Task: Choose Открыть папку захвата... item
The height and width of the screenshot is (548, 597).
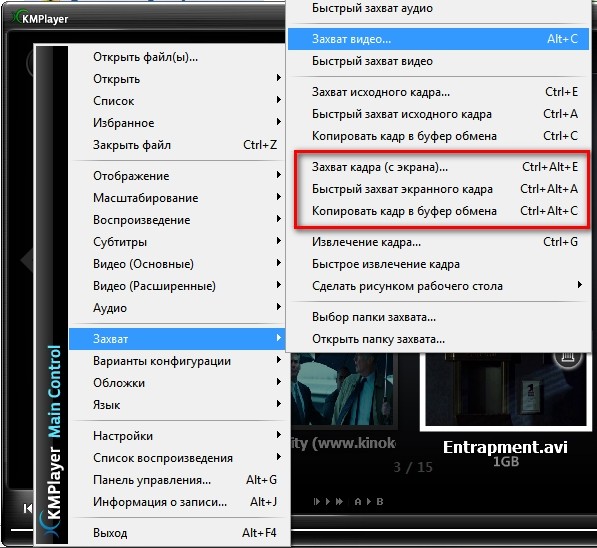Action: 438,339
